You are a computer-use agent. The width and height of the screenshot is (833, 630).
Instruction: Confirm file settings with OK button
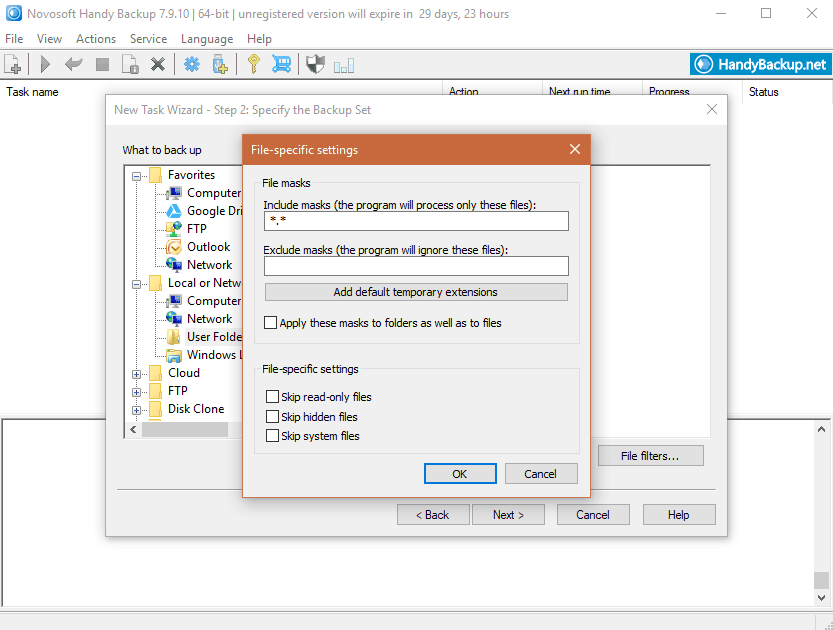(x=459, y=474)
